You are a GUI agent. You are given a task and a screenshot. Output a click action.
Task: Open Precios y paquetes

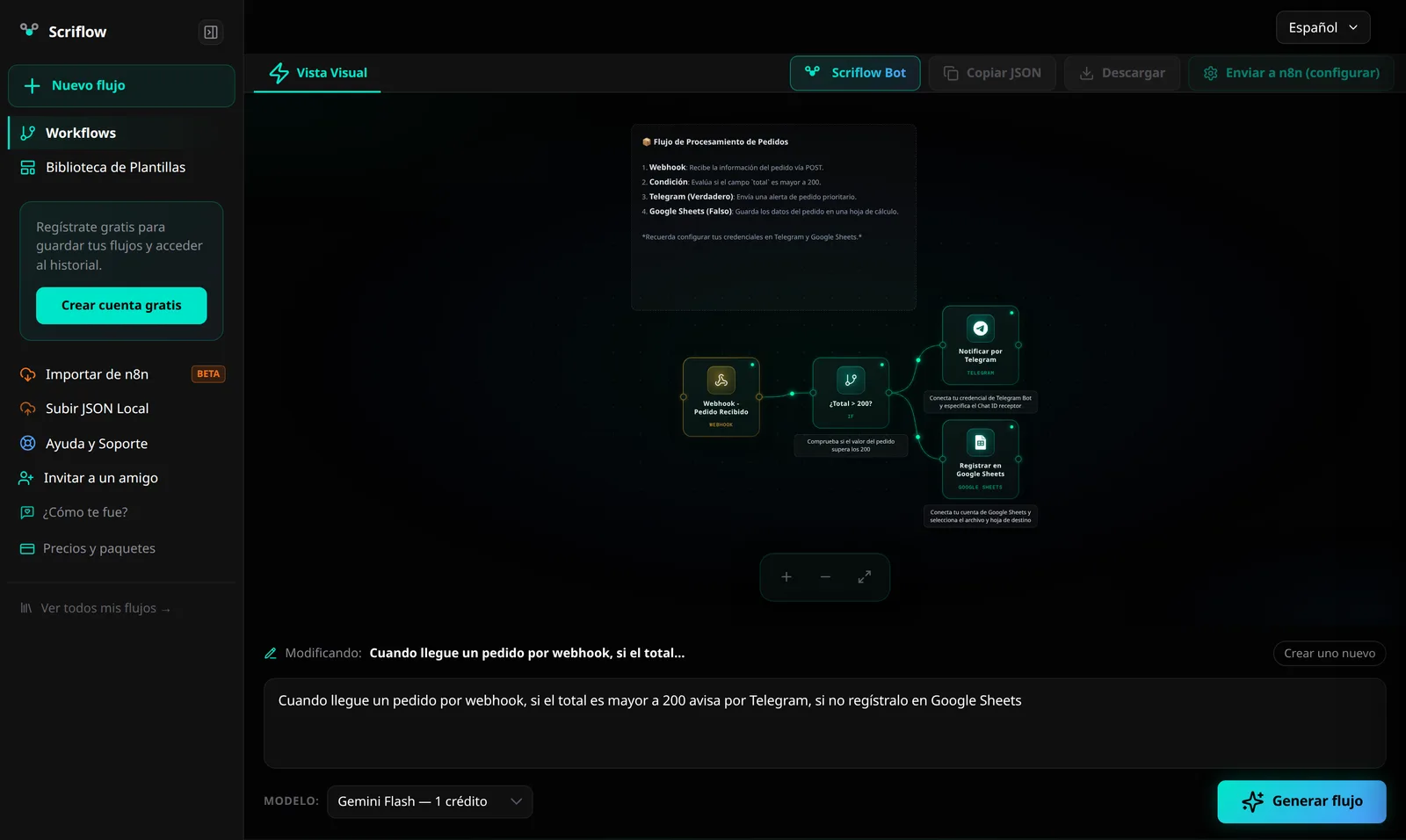(99, 548)
